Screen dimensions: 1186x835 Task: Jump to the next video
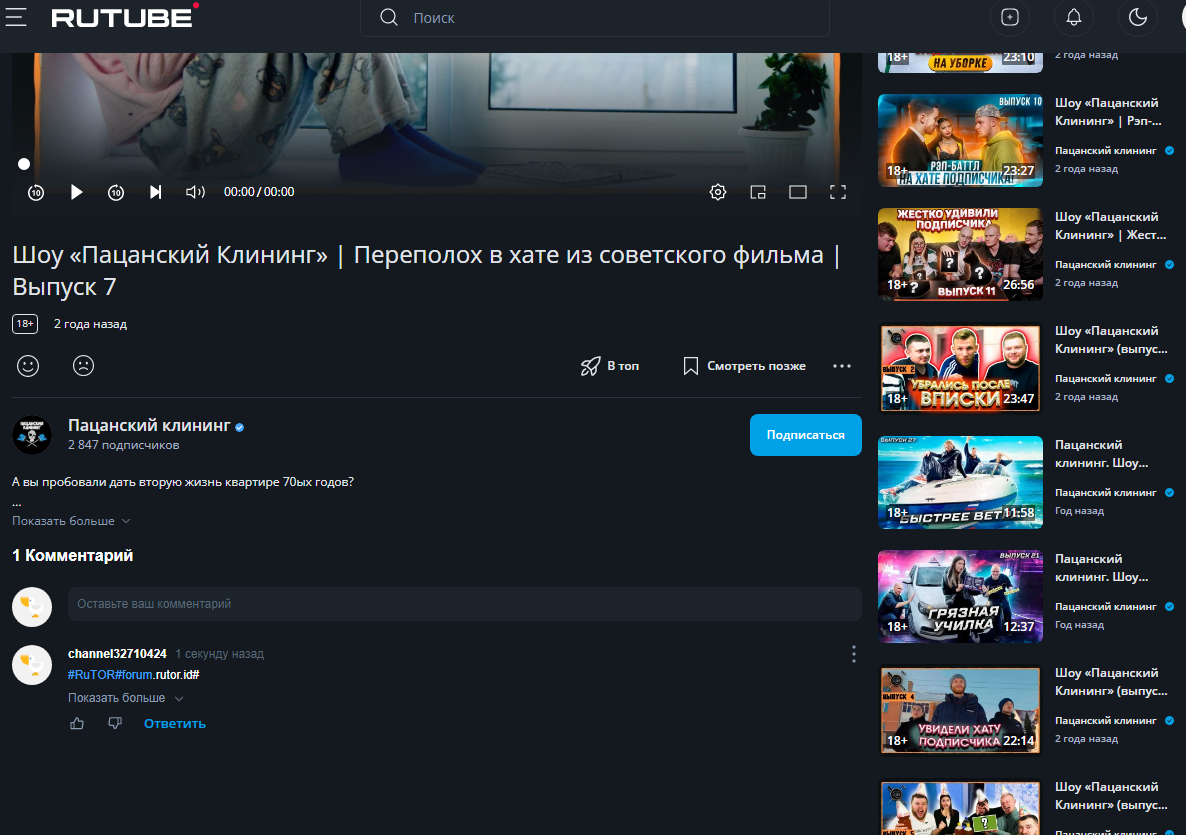pyautogui.click(x=155, y=192)
